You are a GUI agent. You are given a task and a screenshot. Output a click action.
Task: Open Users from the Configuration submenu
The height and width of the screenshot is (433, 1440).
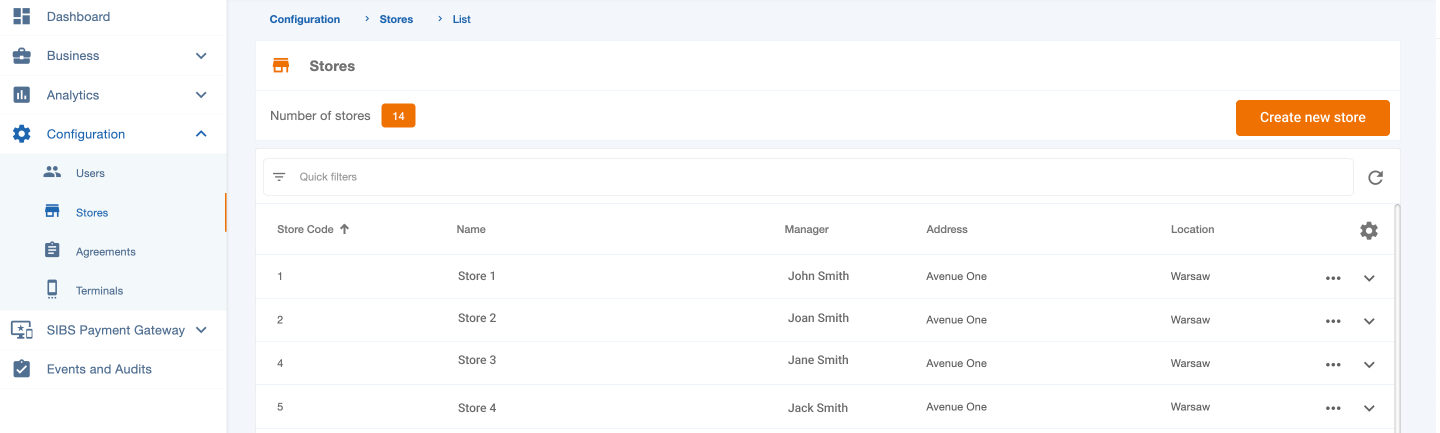(x=89, y=173)
